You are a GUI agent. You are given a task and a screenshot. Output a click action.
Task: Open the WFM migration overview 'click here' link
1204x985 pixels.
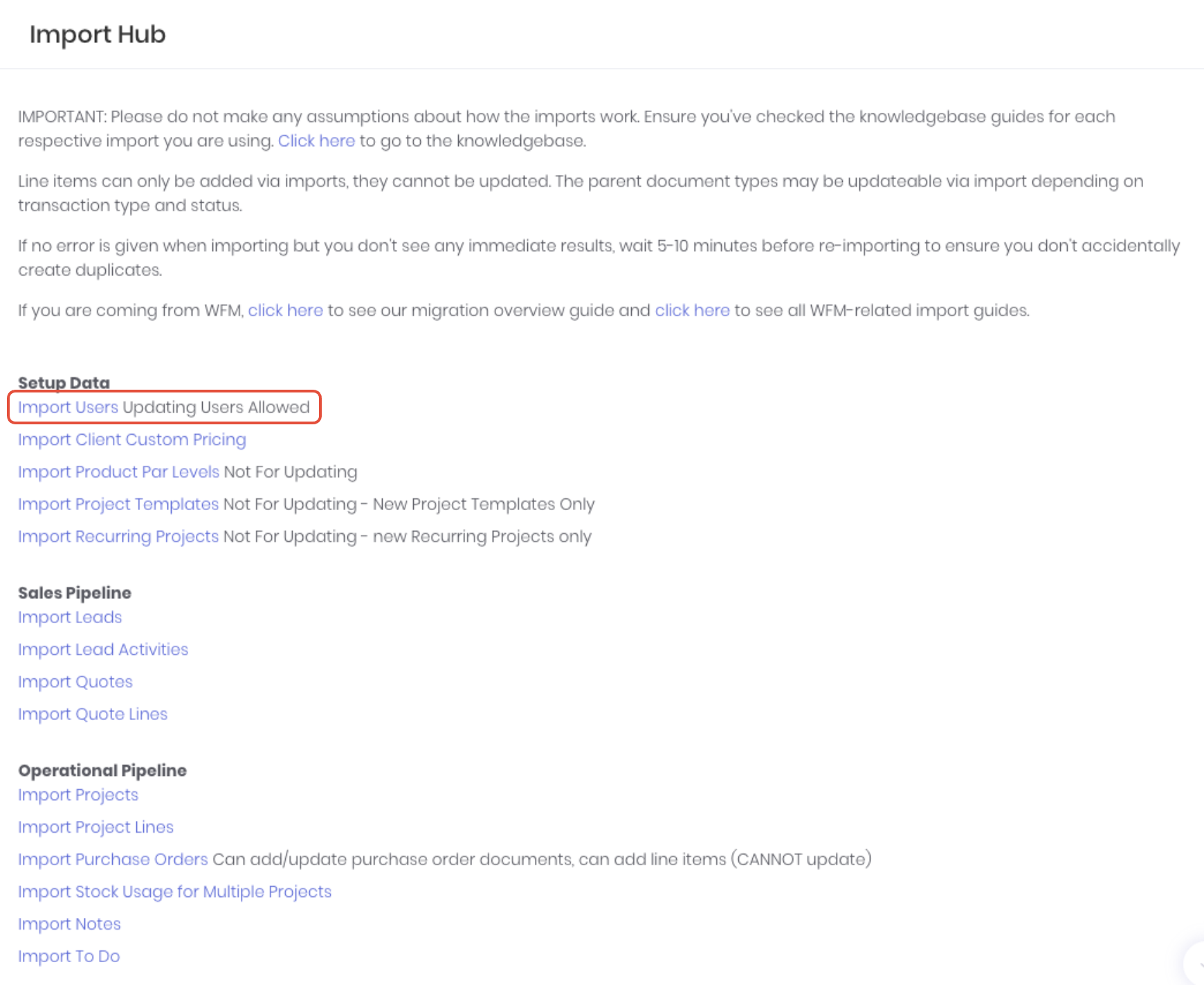coord(285,311)
